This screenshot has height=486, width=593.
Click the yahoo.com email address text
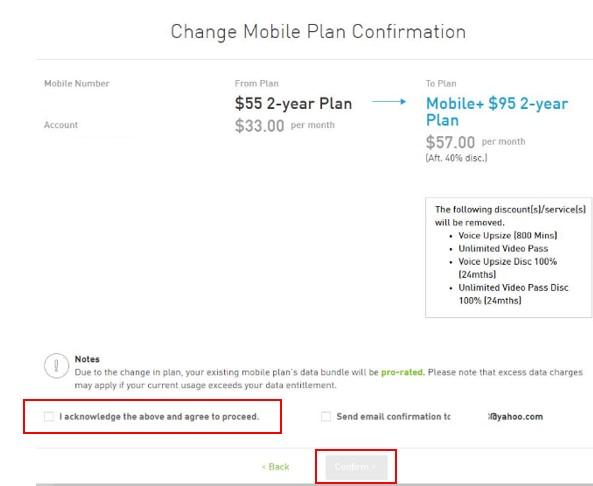point(516,417)
